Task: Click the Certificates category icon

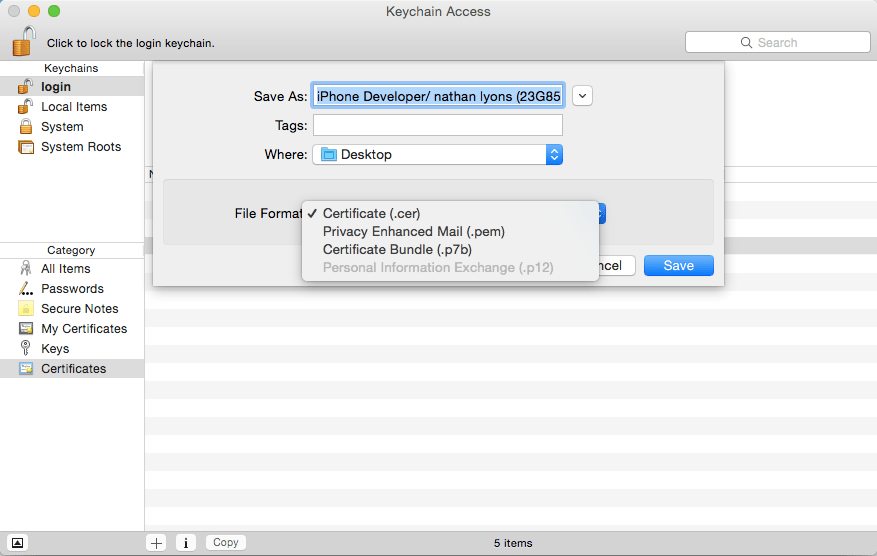Action: point(26,369)
